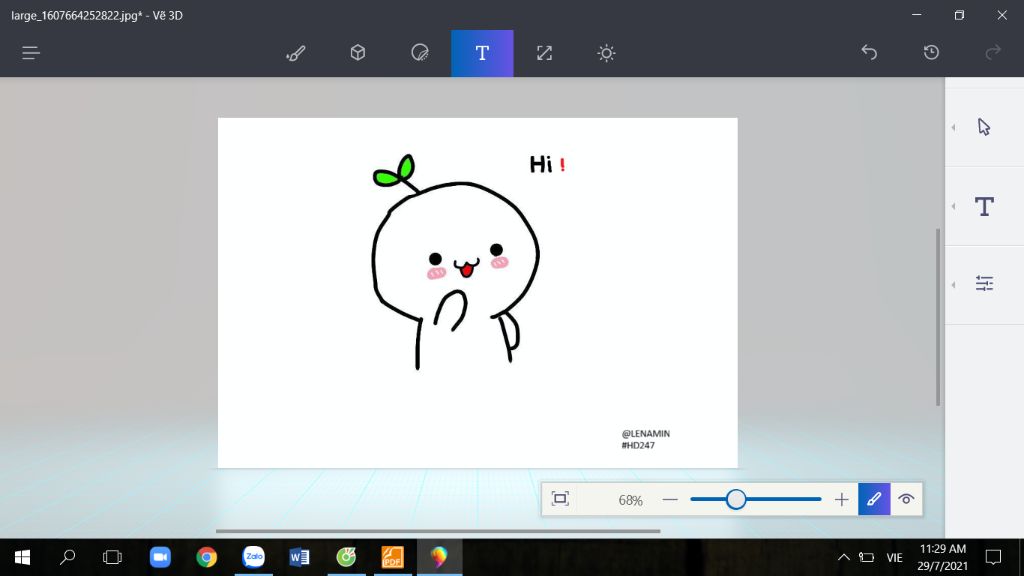Open the Windows Start menu
Image resolution: width=1024 pixels, height=576 pixels.
(x=22, y=557)
